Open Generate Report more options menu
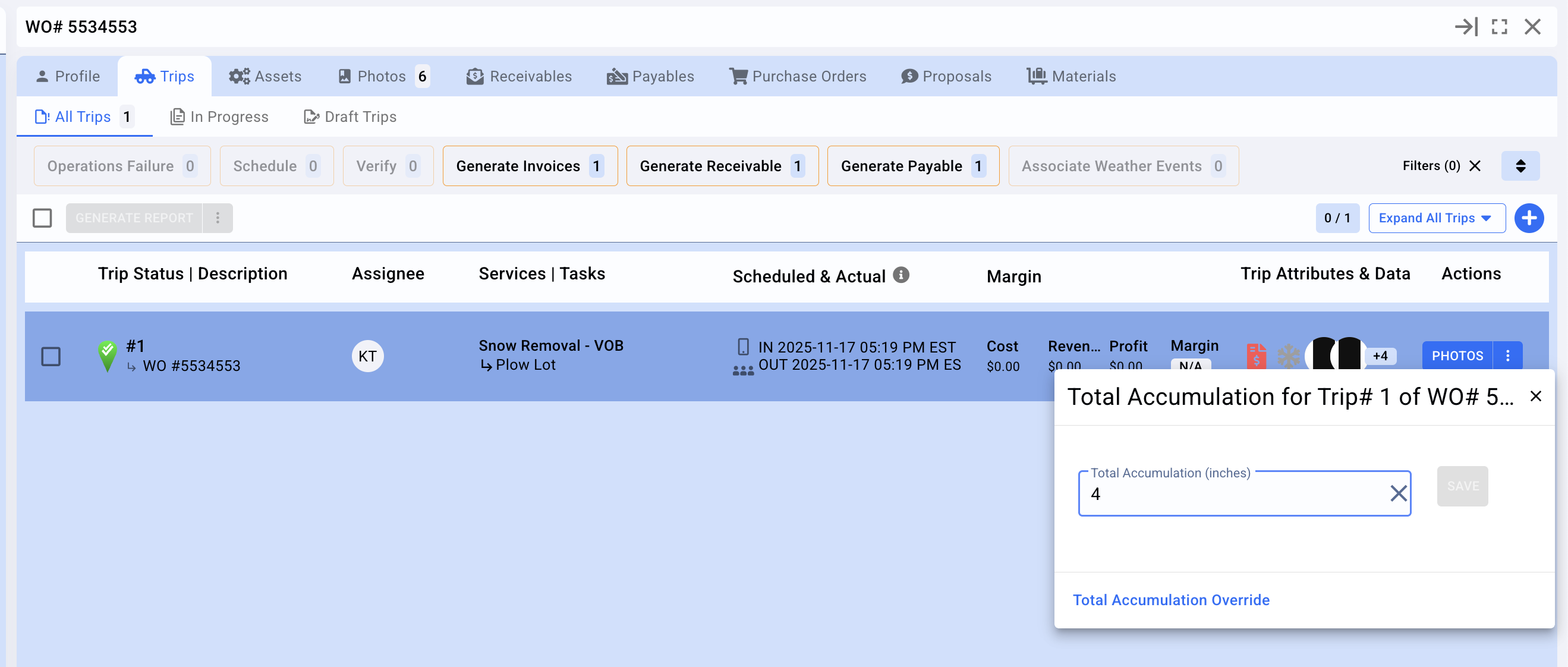Image resolution: width=1568 pixels, height=667 pixels. coord(218,218)
